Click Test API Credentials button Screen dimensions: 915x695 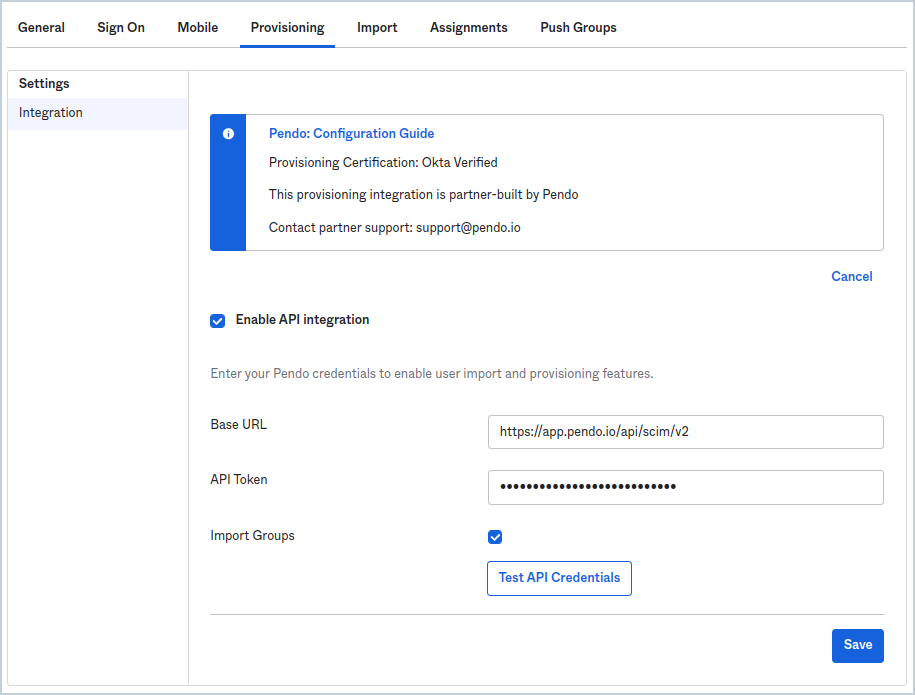pos(559,578)
